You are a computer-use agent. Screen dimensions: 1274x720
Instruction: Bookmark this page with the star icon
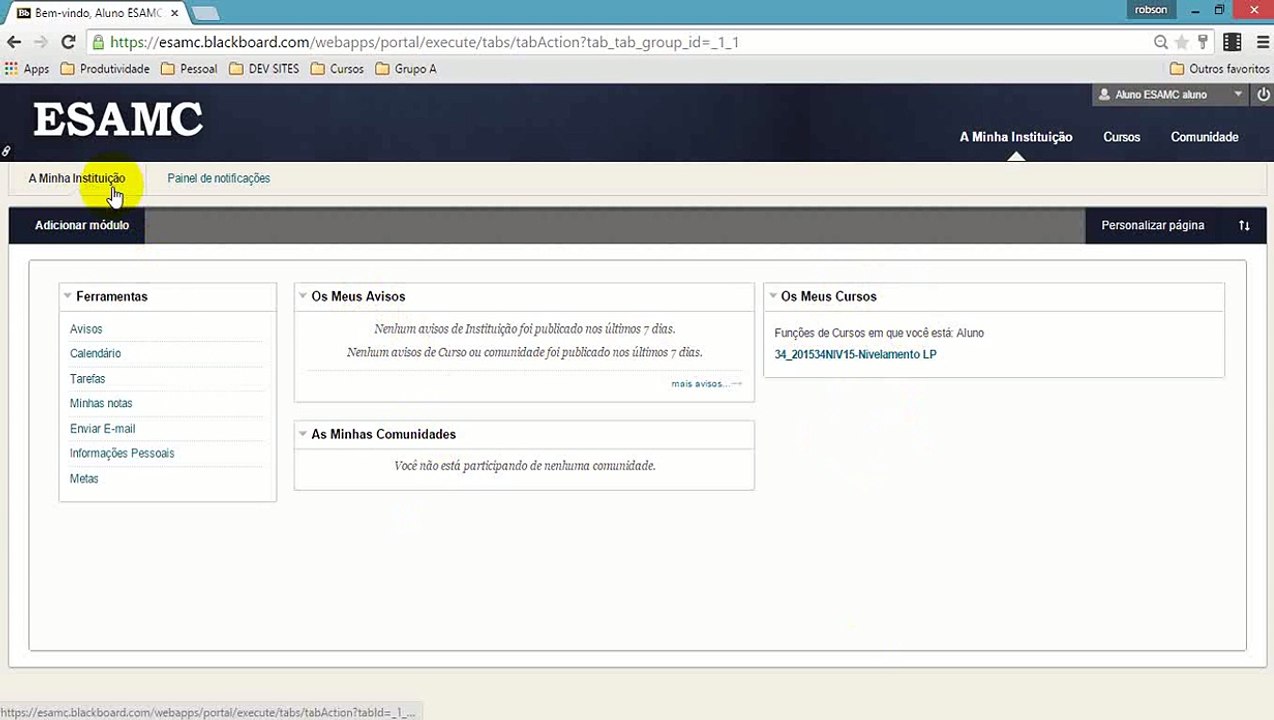(1182, 42)
